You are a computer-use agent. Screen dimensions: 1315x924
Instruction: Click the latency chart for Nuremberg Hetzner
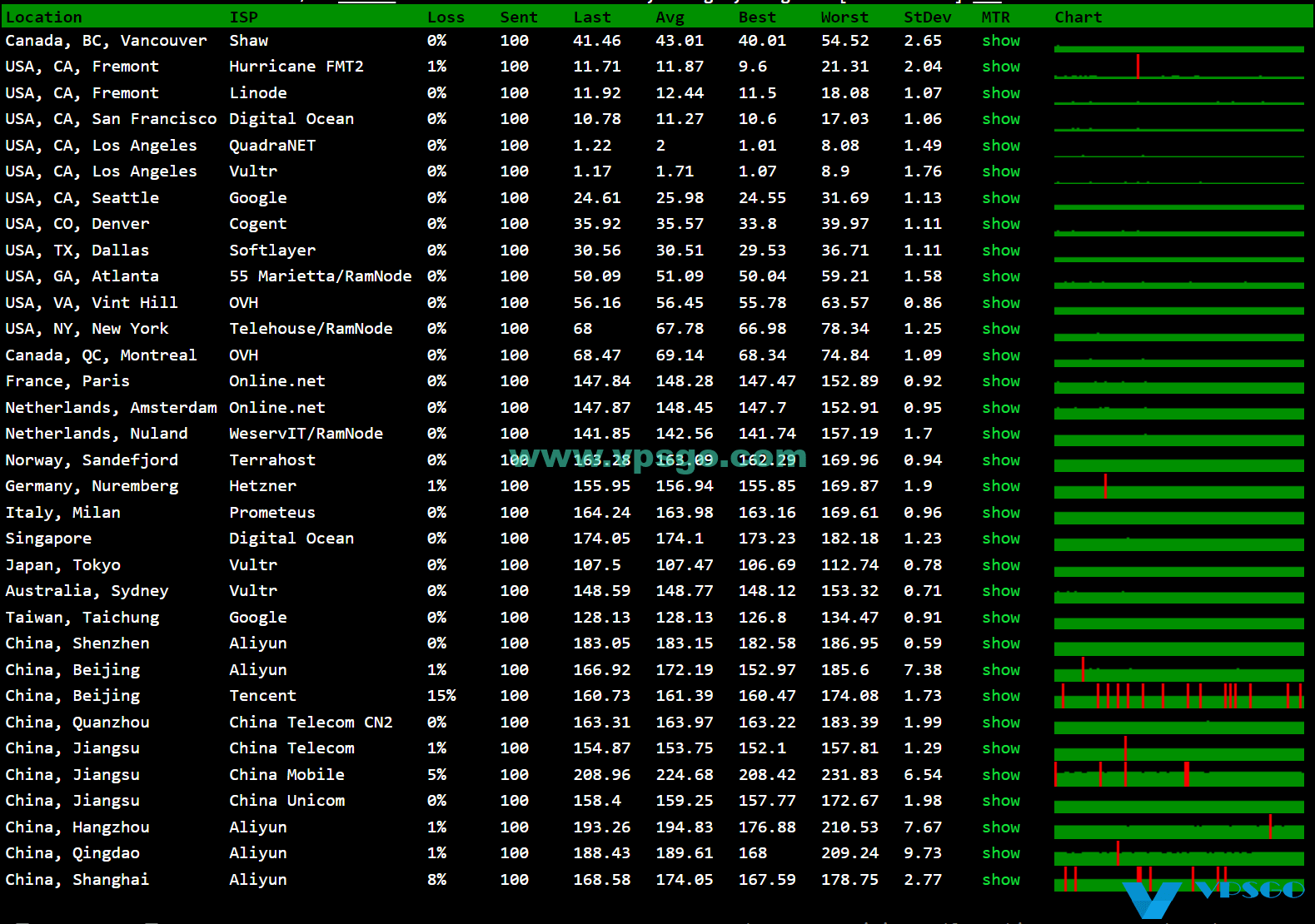[x=1178, y=486]
